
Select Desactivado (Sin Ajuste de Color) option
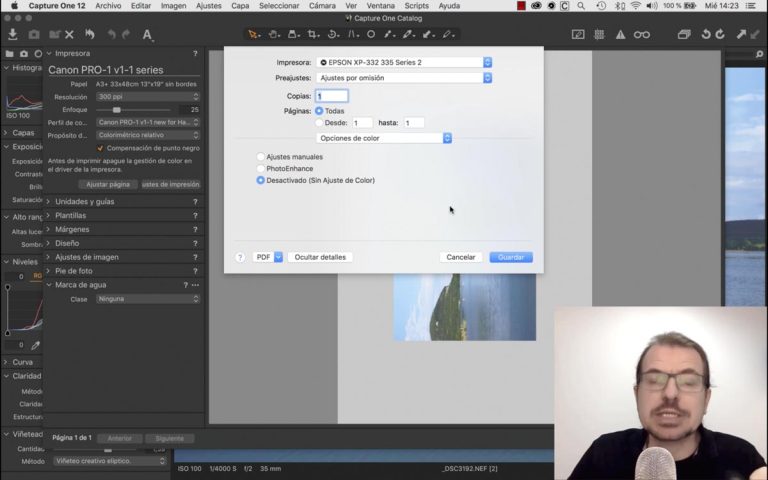[261, 180]
